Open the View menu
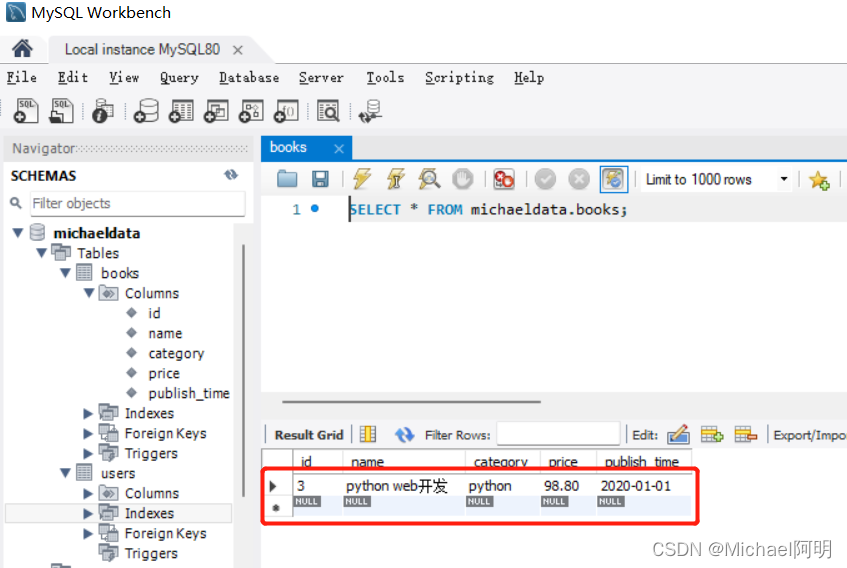Image resolution: width=847 pixels, height=568 pixels. pyautogui.click(x=124, y=77)
